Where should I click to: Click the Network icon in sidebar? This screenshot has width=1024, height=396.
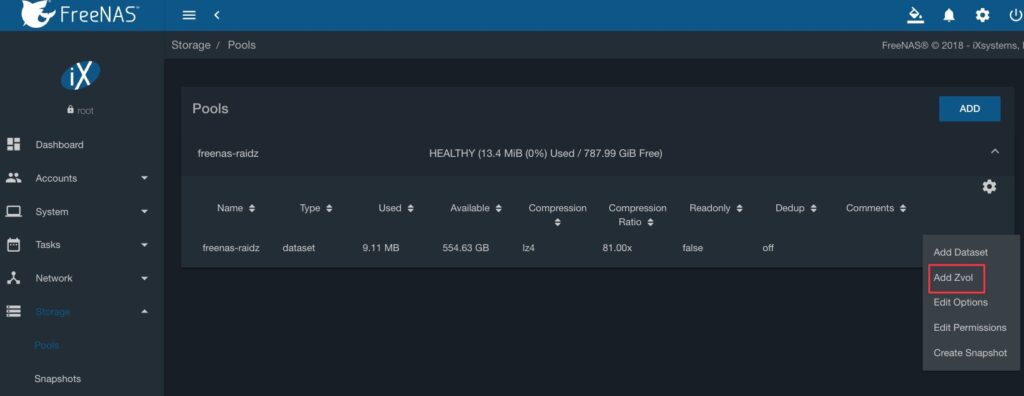click(x=14, y=278)
